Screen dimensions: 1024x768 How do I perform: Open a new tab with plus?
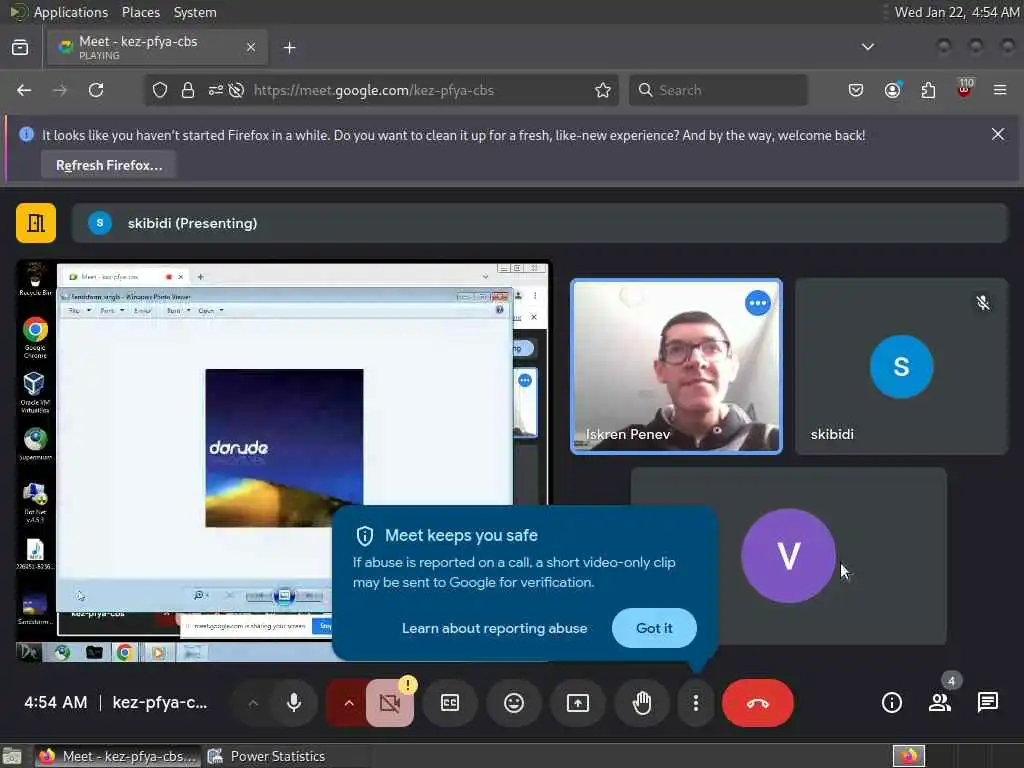pyautogui.click(x=290, y=48)
